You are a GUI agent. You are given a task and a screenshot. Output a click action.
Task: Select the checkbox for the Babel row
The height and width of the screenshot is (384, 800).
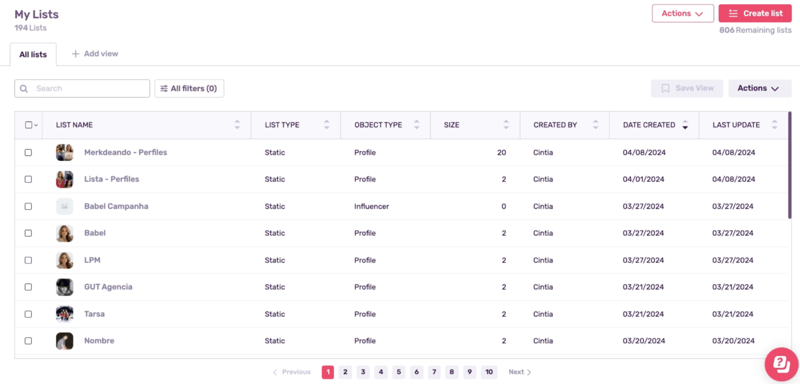pos(28,233)
